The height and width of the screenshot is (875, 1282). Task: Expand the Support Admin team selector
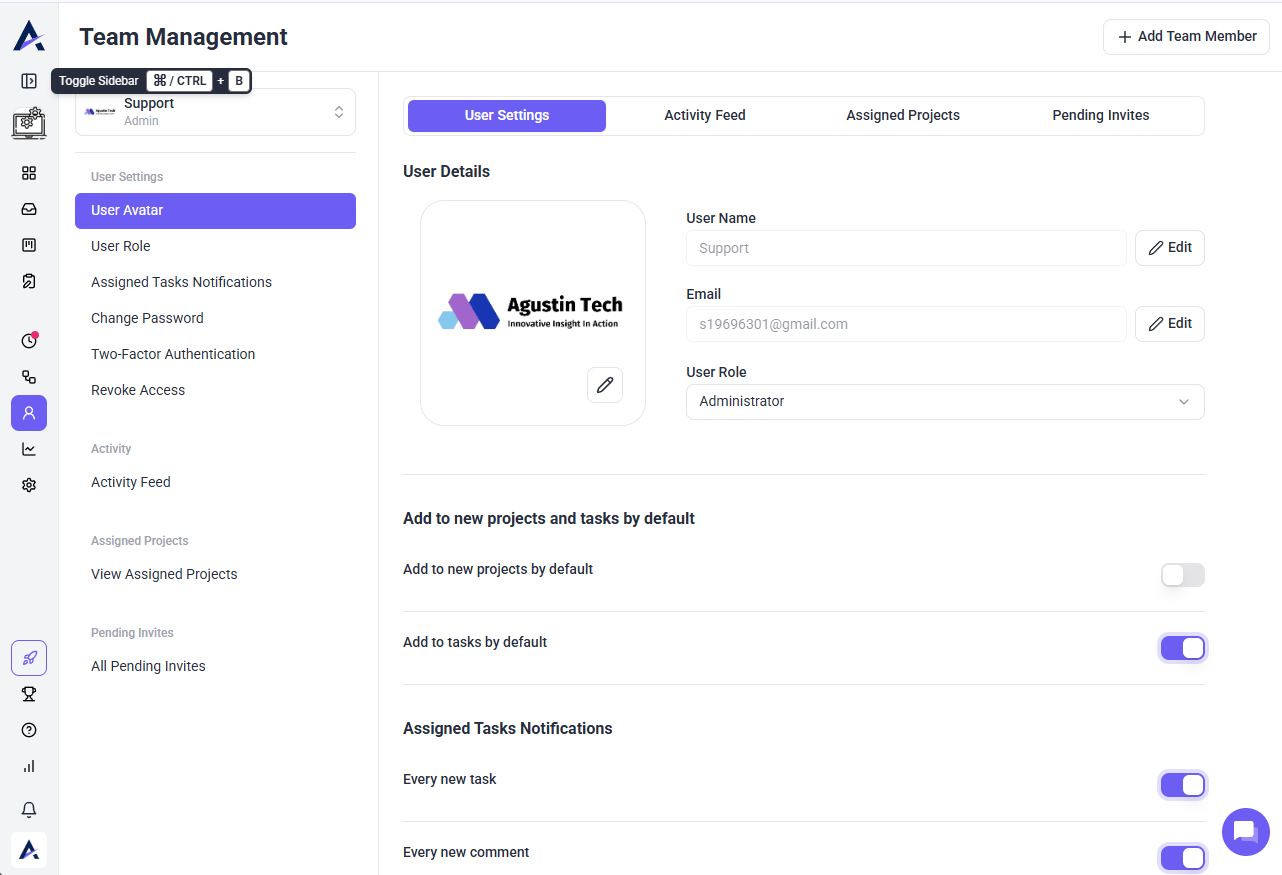pos(215,112)
